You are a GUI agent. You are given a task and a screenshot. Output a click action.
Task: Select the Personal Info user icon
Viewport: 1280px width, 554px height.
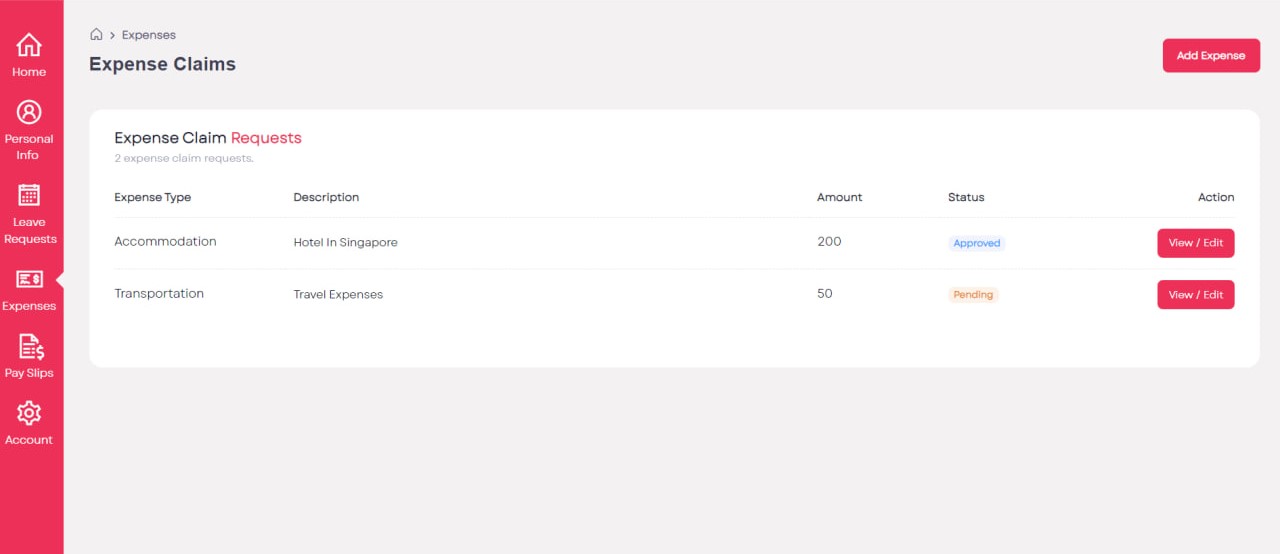click(29, 112)
